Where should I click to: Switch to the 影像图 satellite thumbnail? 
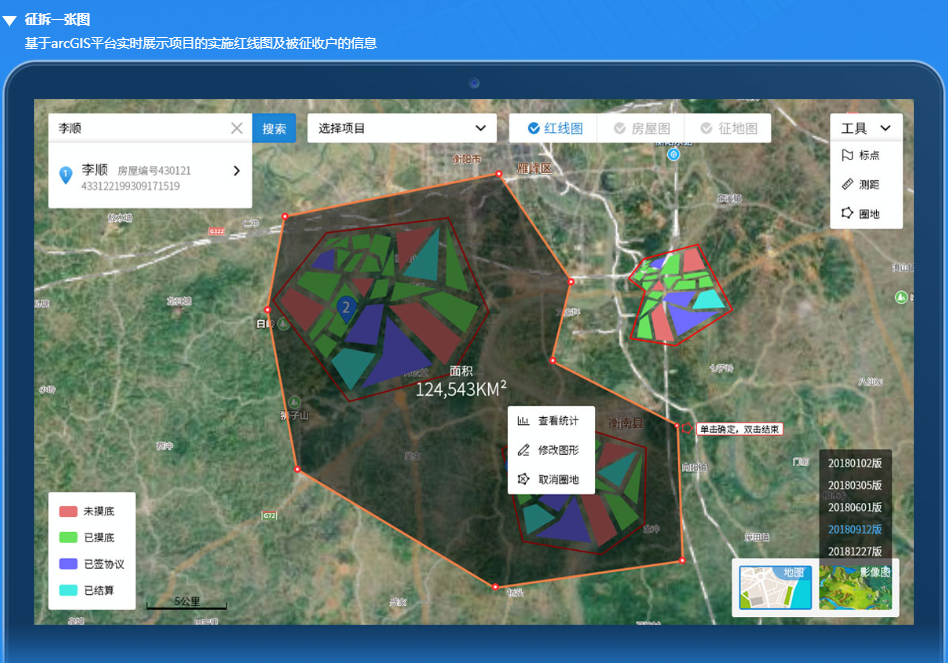click(855, 587)
